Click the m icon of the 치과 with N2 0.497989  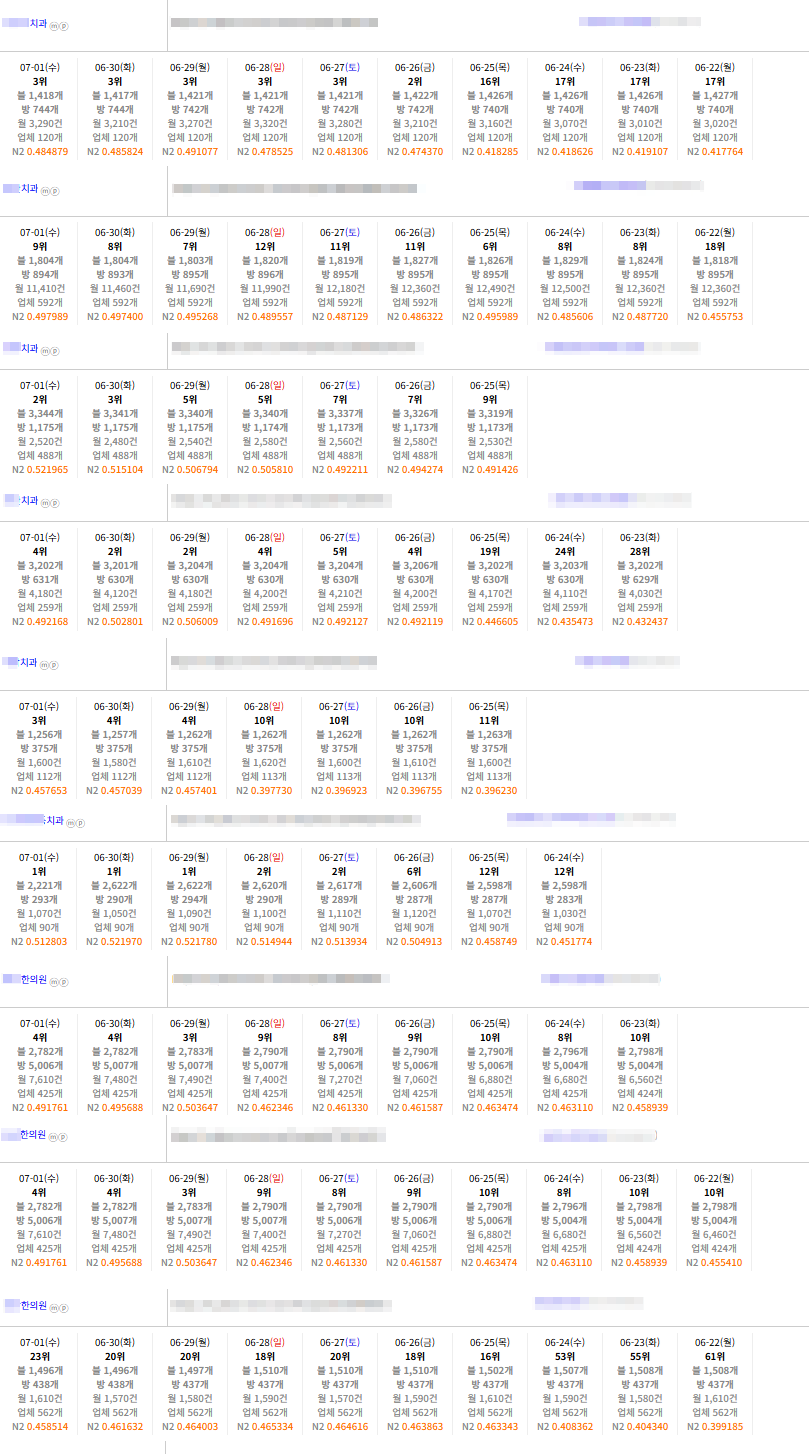pyautogui.click(x=46, y=189)
